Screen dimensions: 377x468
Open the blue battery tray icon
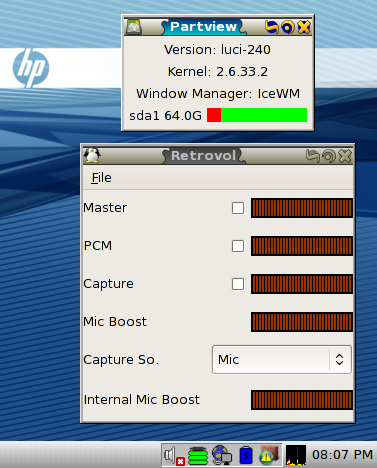click(246, 455)
